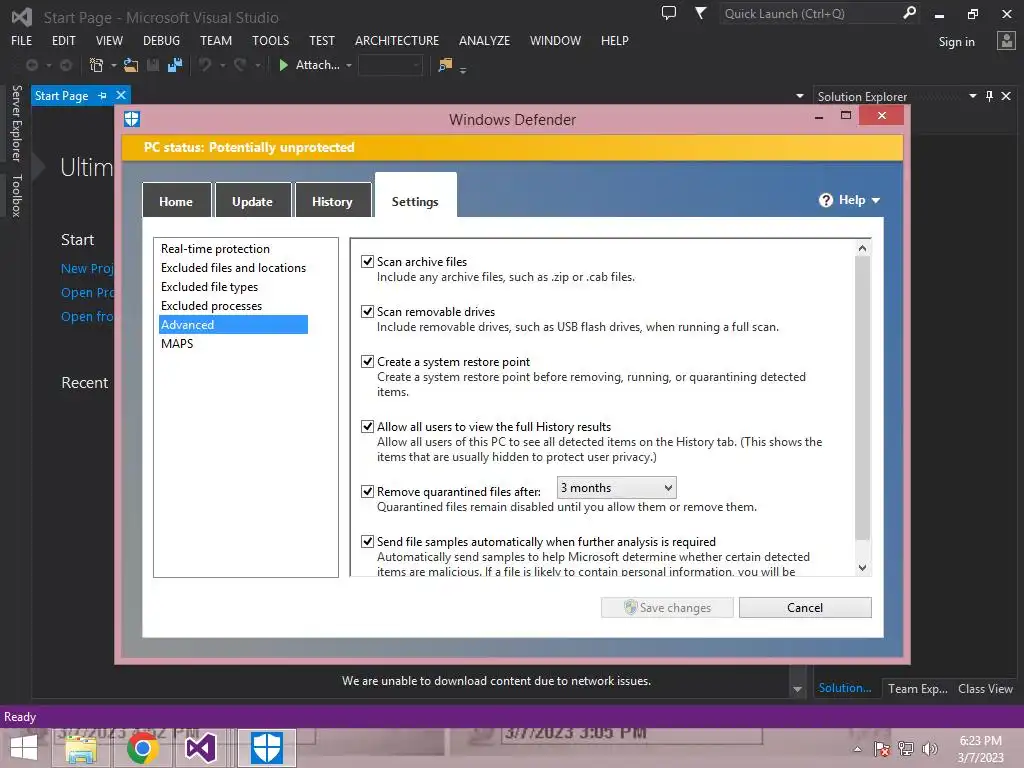Open the 3 months dropdown
This screenshot has height=768, width=1024.
click(x=616, y=488)
